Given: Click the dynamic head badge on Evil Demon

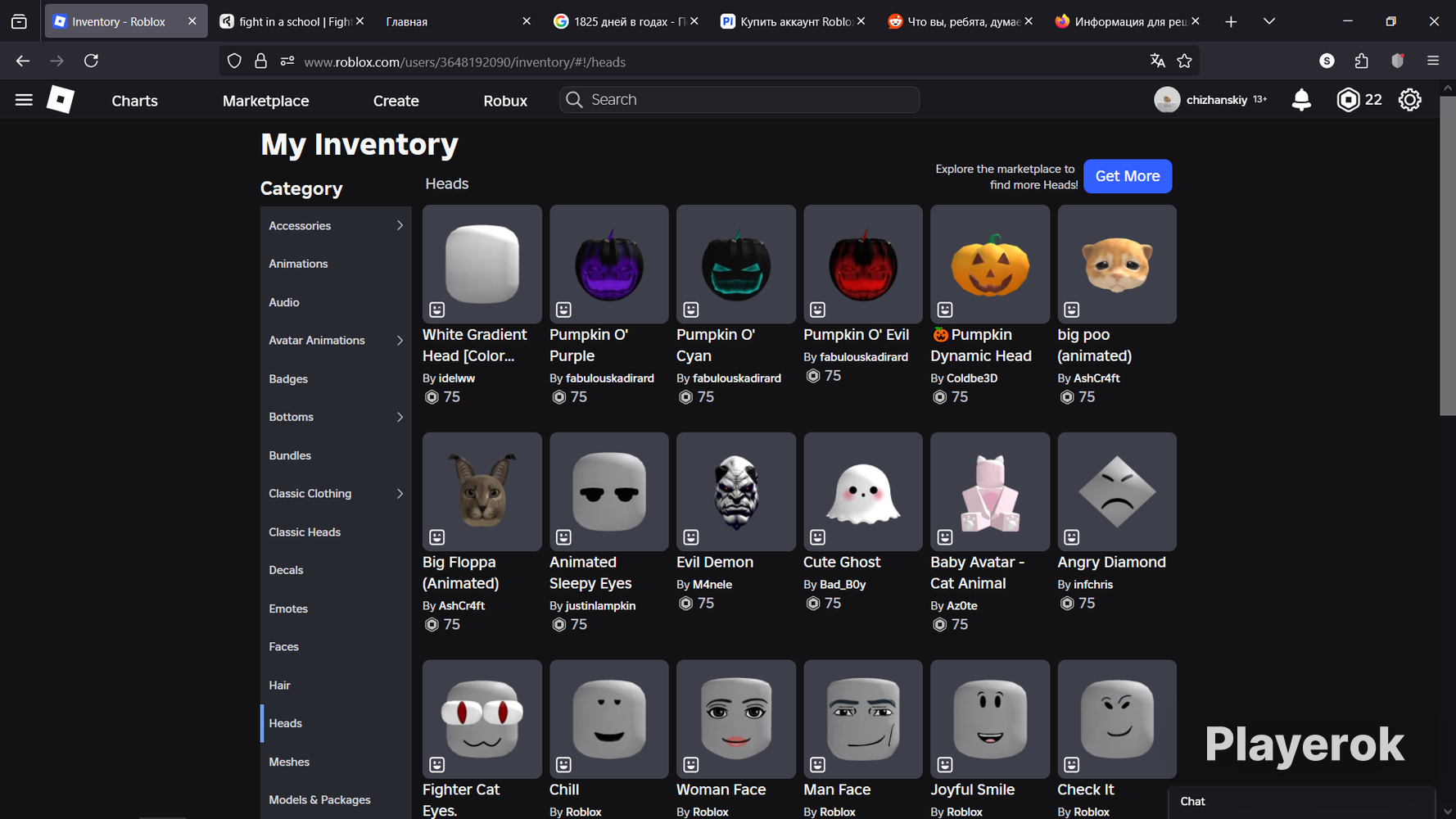Looking at the screenshot, I should click(691, 537).
